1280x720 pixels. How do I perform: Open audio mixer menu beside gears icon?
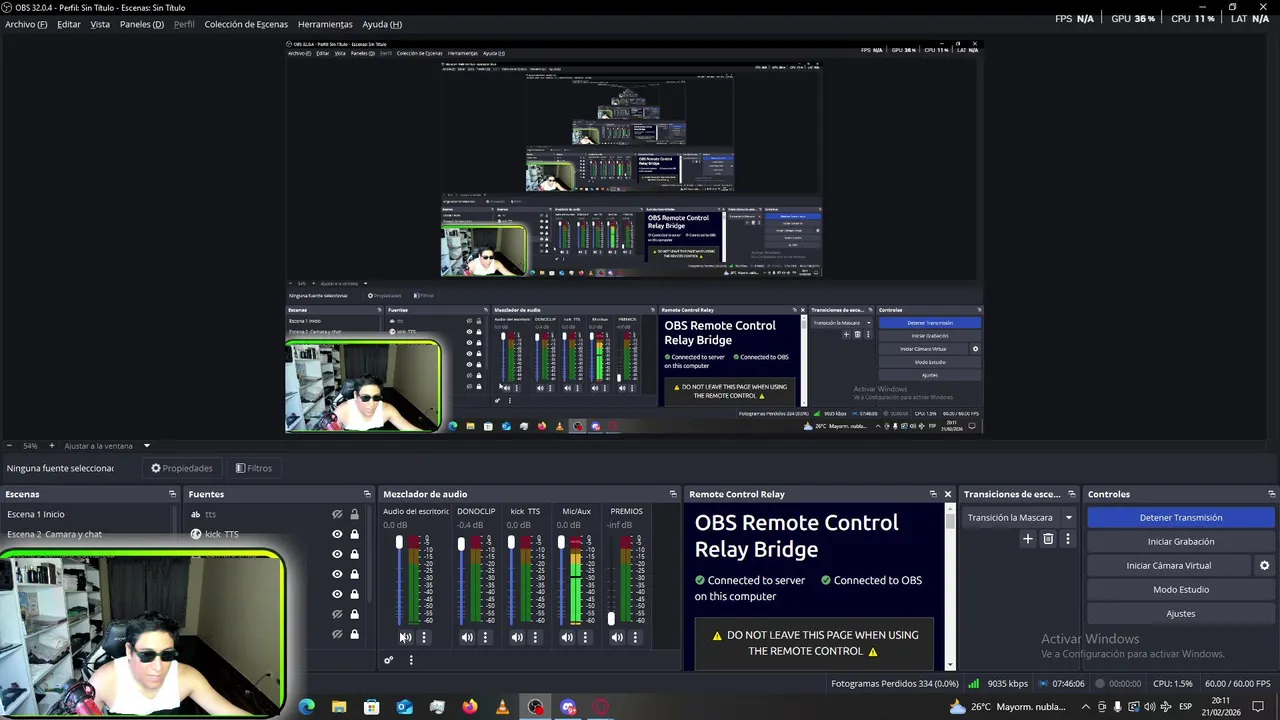(x=410, y=660)
